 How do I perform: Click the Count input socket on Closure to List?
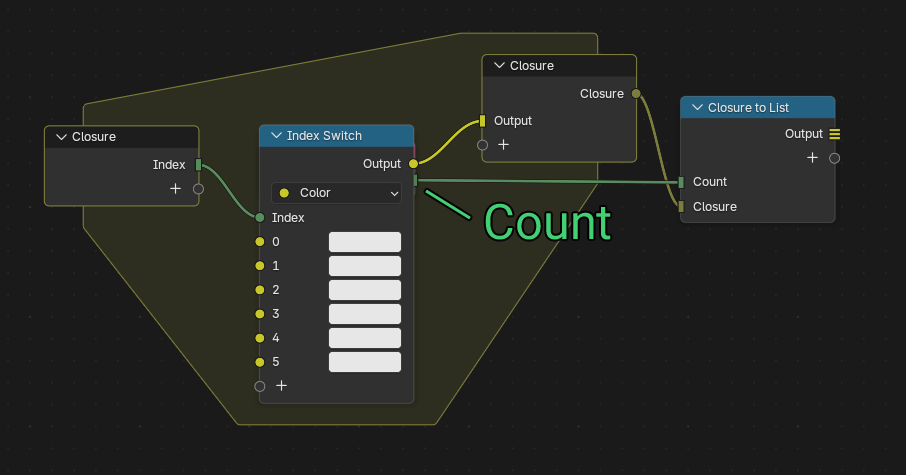(681, 182)
